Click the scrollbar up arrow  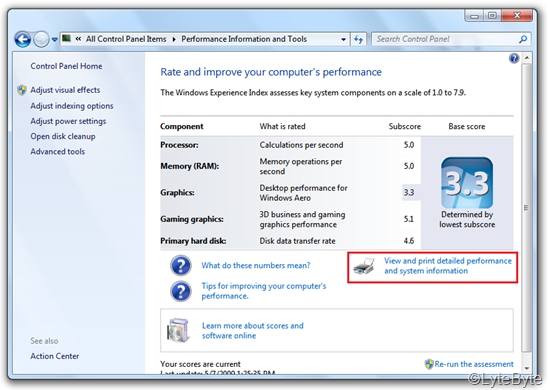tap(526, 58)
